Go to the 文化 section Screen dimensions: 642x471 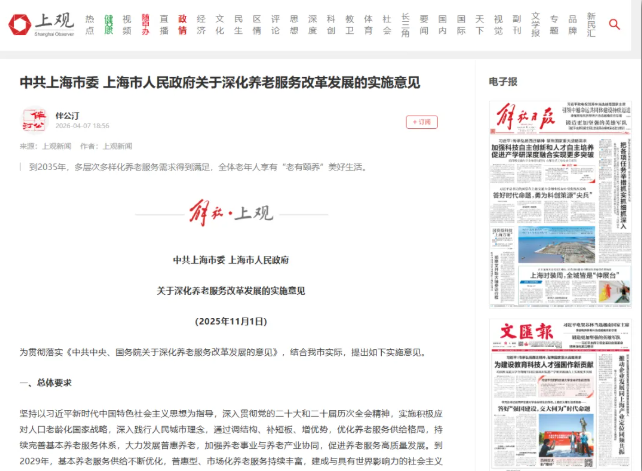[220, 25]
